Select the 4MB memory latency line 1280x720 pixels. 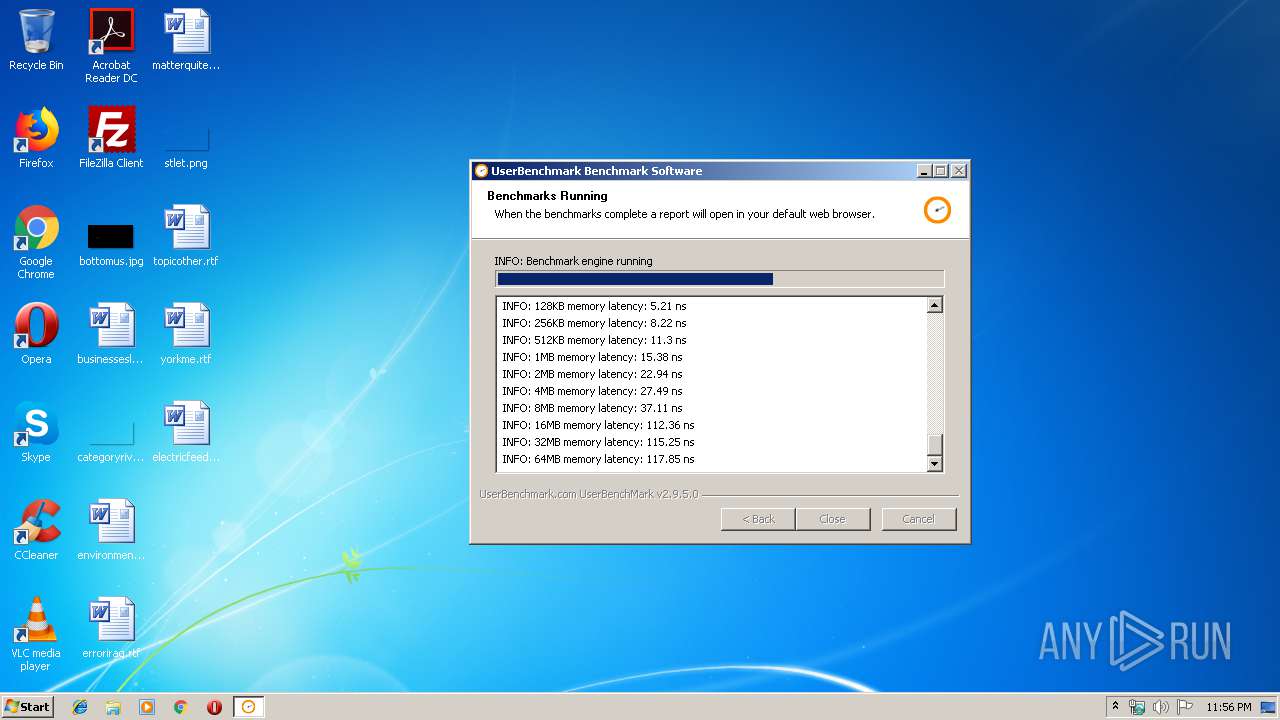592,391
